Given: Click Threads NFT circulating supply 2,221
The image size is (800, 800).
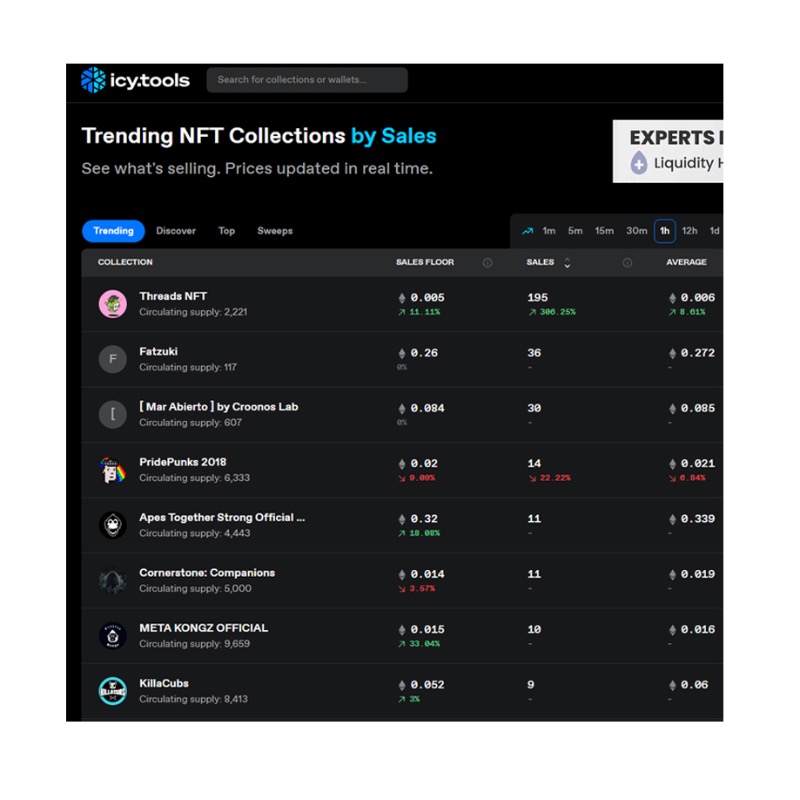Looking at the screenshot, I should coord(193,312).
